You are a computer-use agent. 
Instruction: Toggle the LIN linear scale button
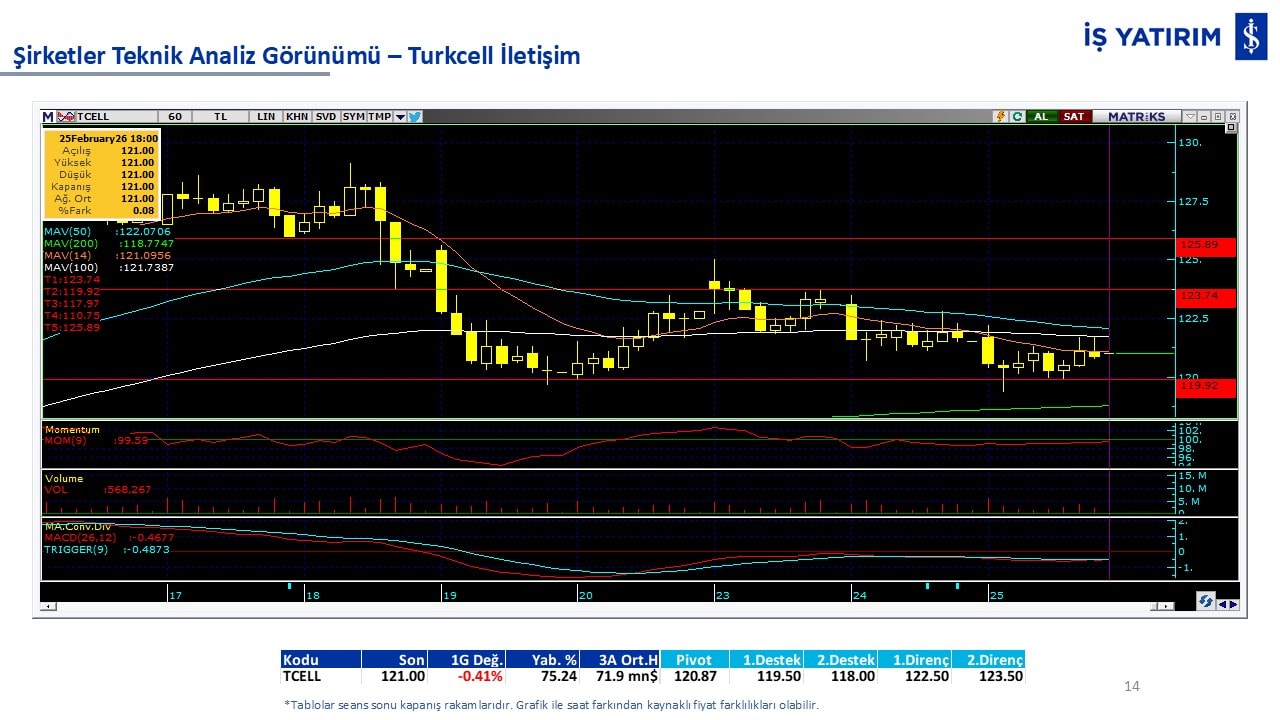pyautogui.click(x=265, y=116)
